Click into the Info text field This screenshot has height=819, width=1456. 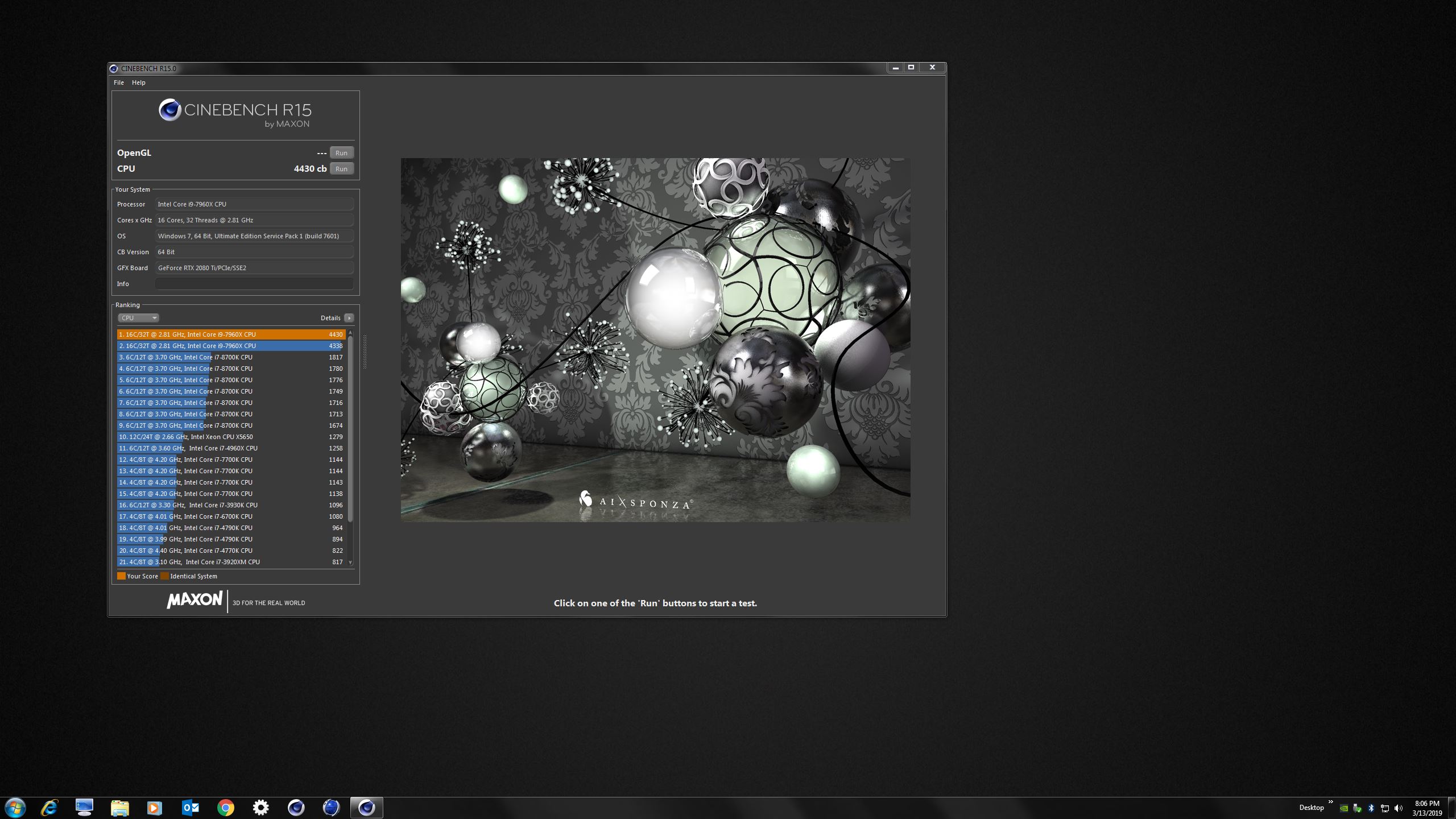[x=254, y=284]
